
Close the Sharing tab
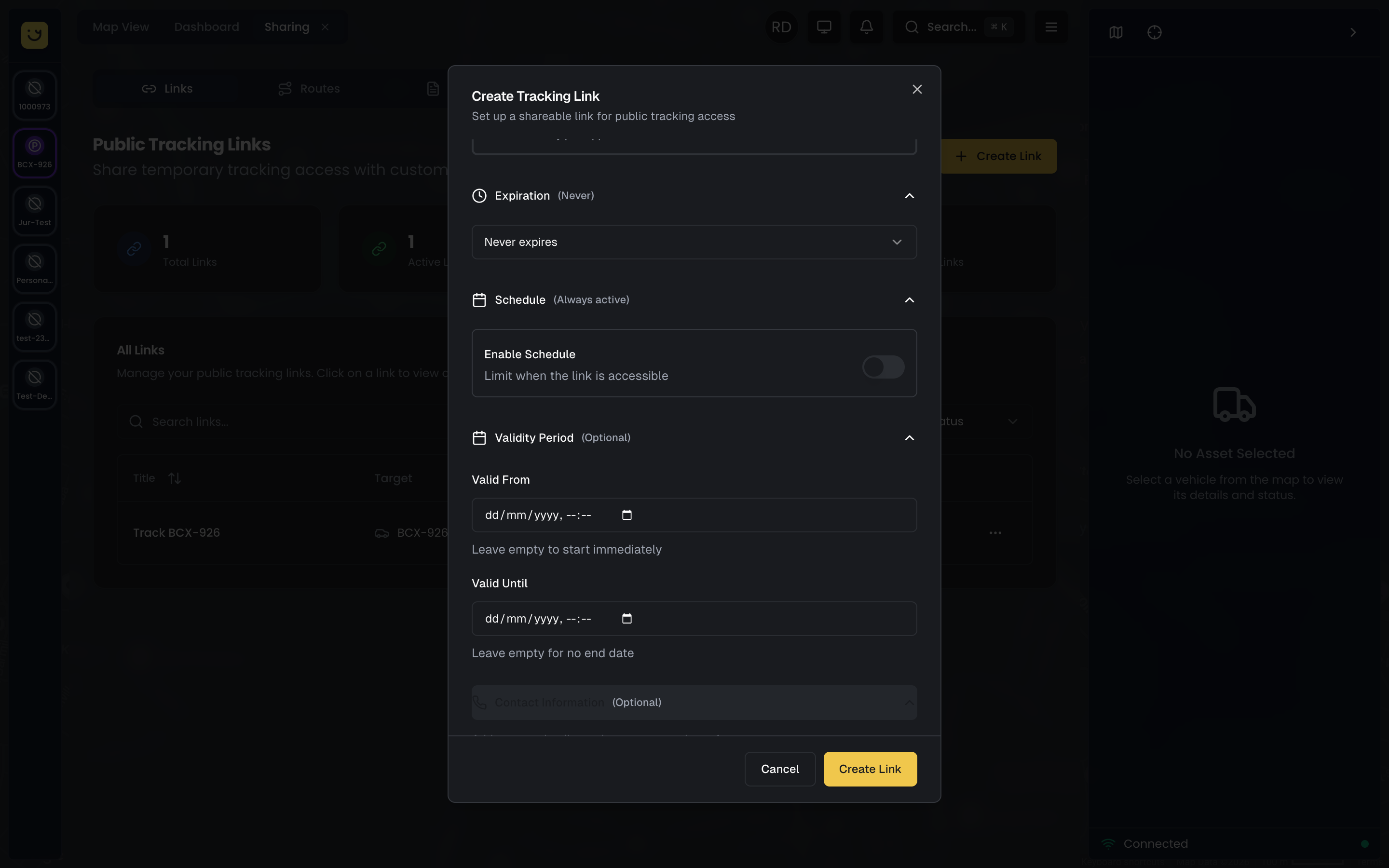pos(326,27)
